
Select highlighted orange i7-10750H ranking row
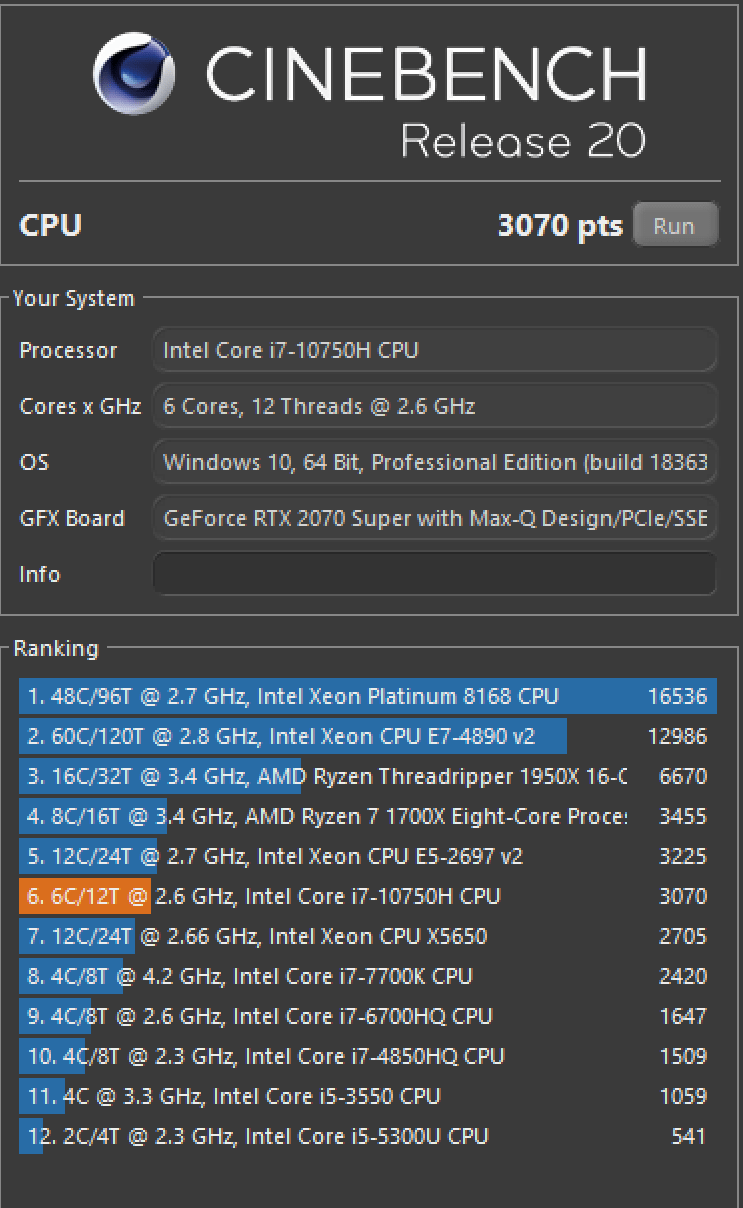pos(366,897)
